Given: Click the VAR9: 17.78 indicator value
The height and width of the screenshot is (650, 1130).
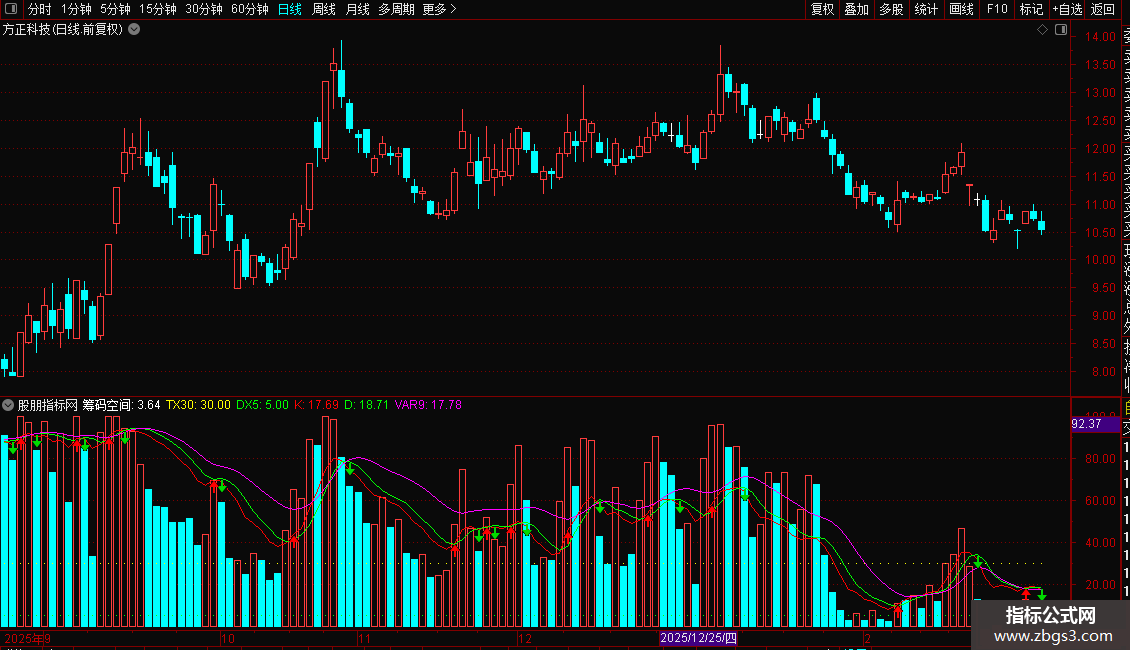Looking at the screenshot, I should [428, 405].
